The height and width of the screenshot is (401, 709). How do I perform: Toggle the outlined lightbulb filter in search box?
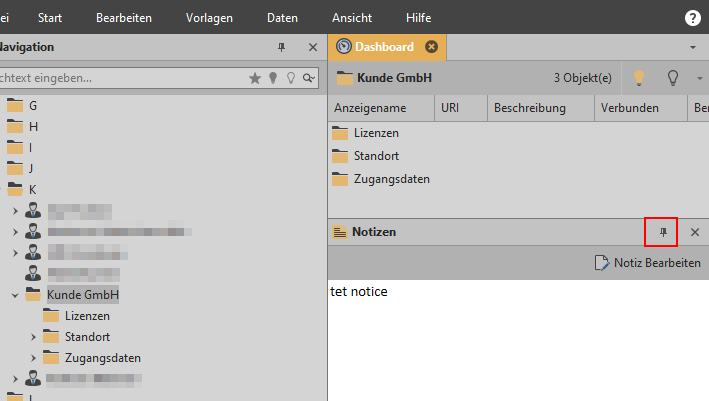point(291,77)
